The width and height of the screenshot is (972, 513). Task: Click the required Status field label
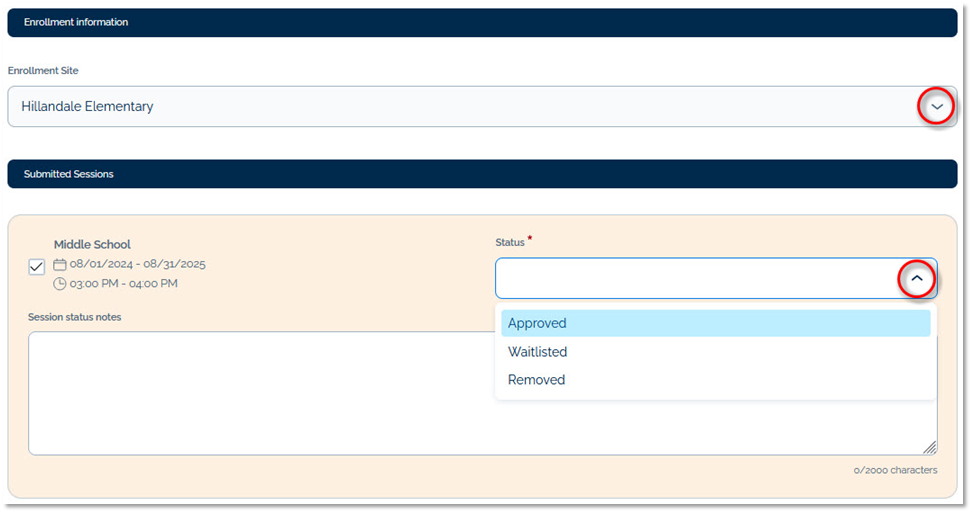(510, 242)
